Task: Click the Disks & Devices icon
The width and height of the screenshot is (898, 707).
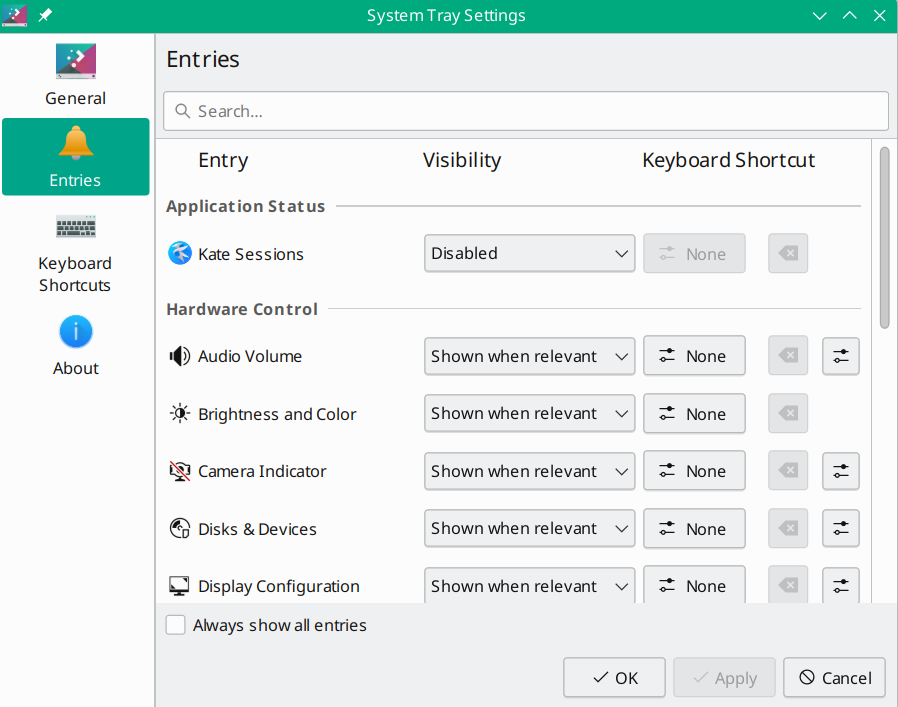Action: pyautogui.click(x=178, y=528)
